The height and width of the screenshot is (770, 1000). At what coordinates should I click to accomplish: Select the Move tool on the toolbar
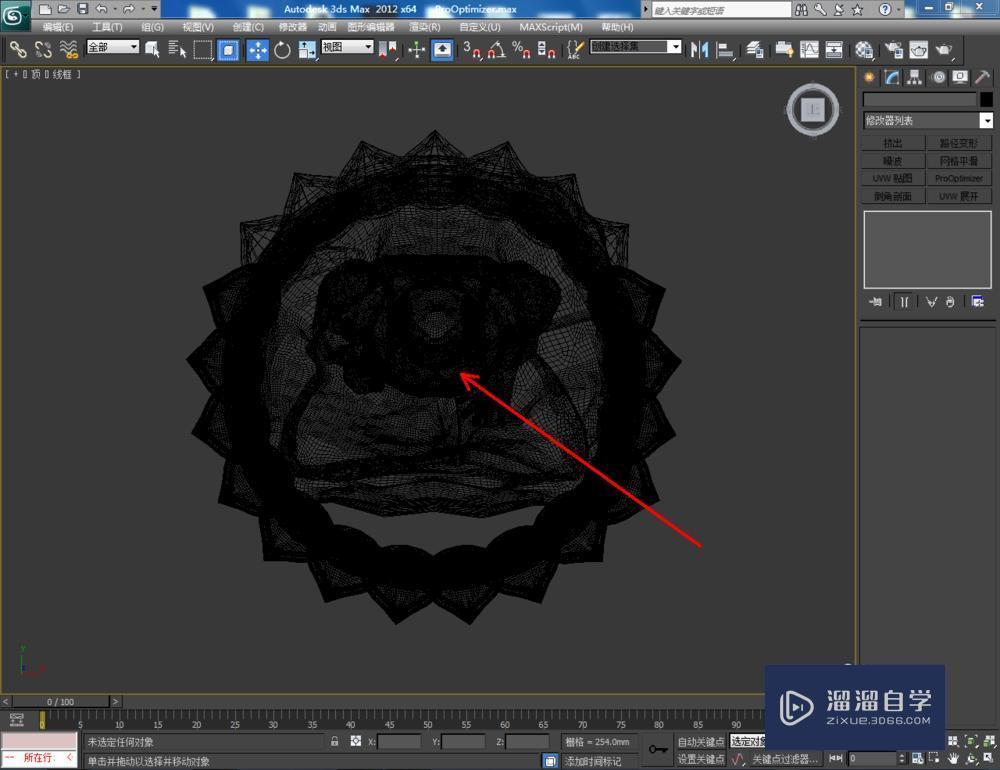257,49
